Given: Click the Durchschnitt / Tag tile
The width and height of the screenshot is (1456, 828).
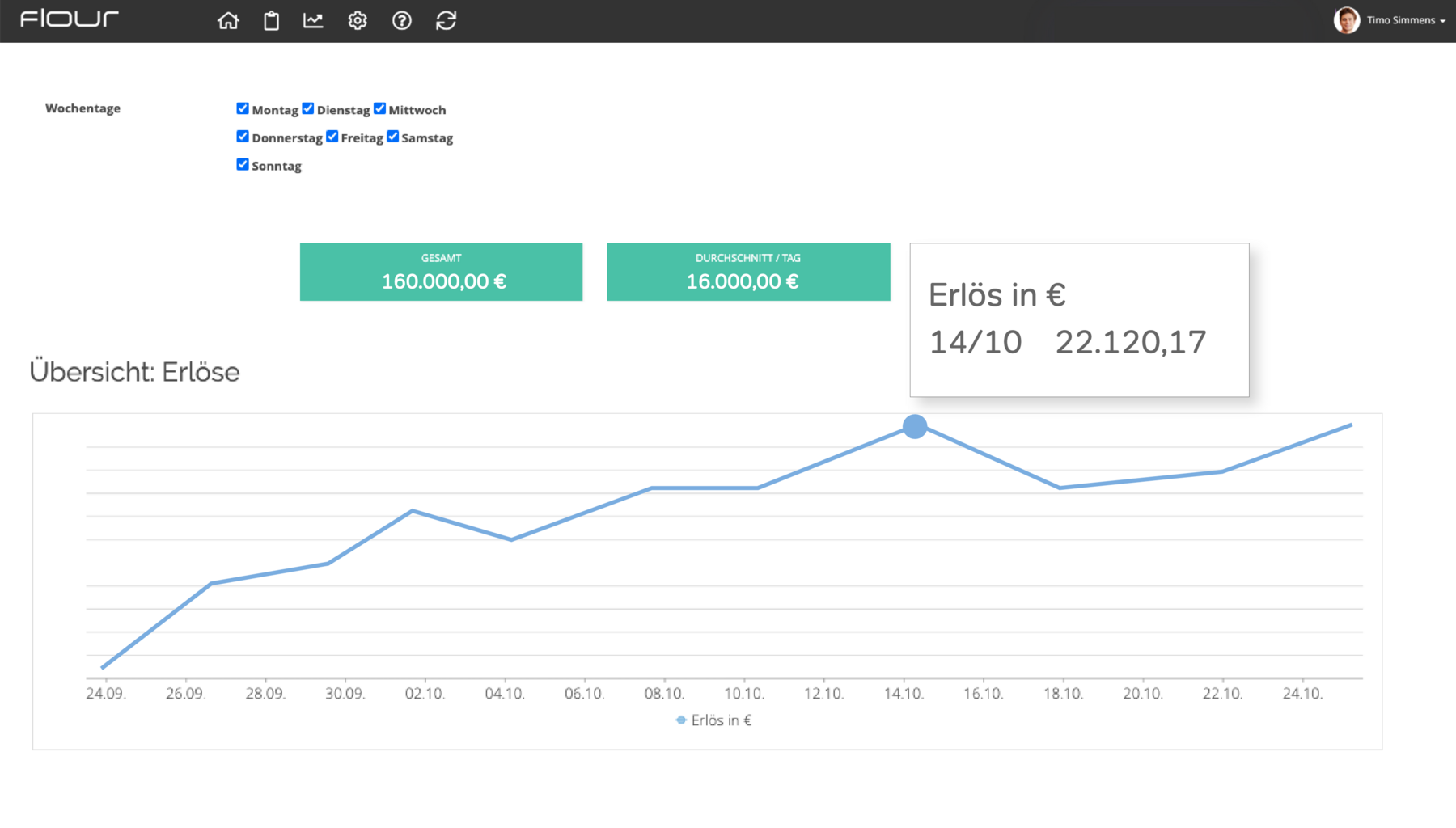Looking at the screenshot, I should (x=748, y=272).
